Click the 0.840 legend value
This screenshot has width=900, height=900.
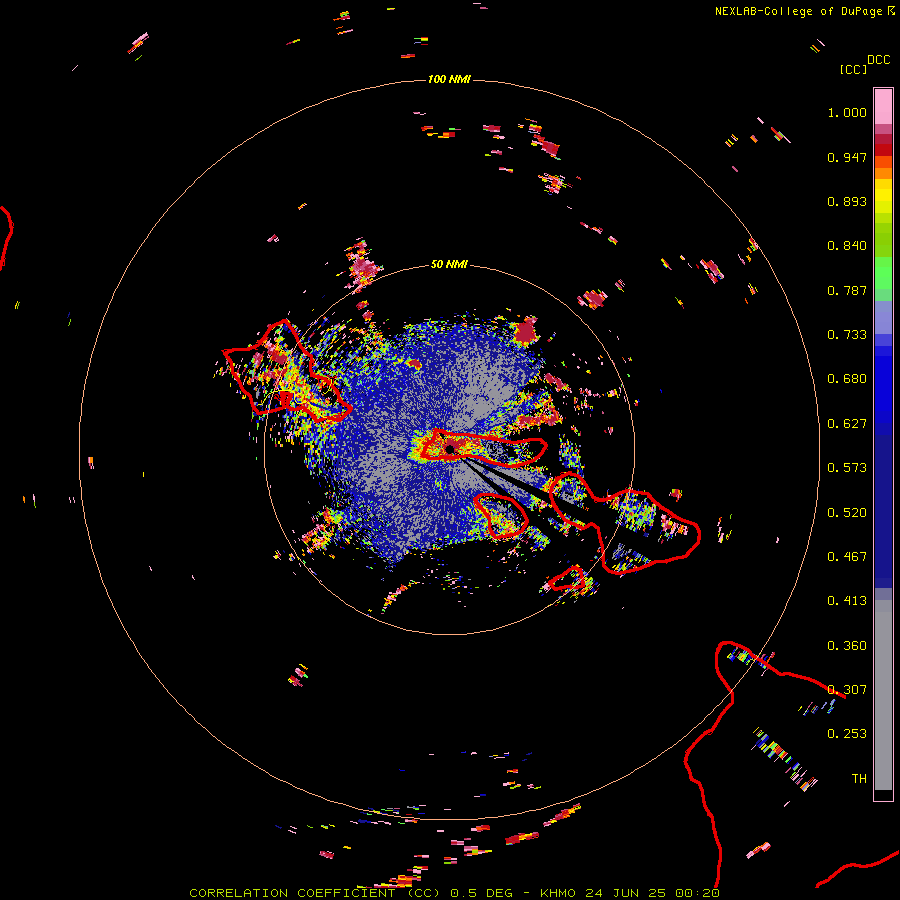847,246
